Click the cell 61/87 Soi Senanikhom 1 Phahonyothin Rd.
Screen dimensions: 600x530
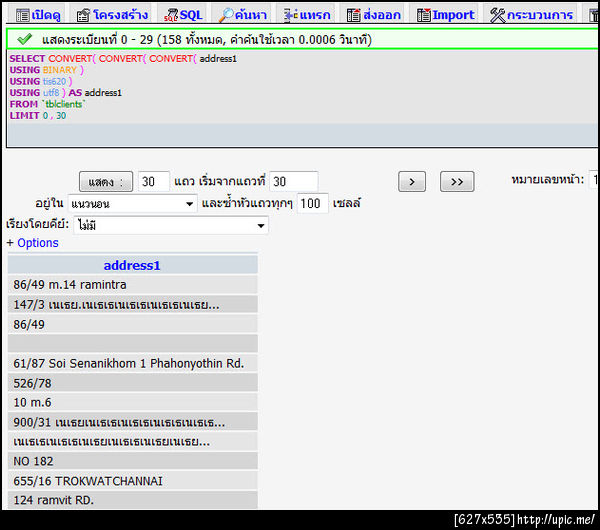tap(132, 363)
